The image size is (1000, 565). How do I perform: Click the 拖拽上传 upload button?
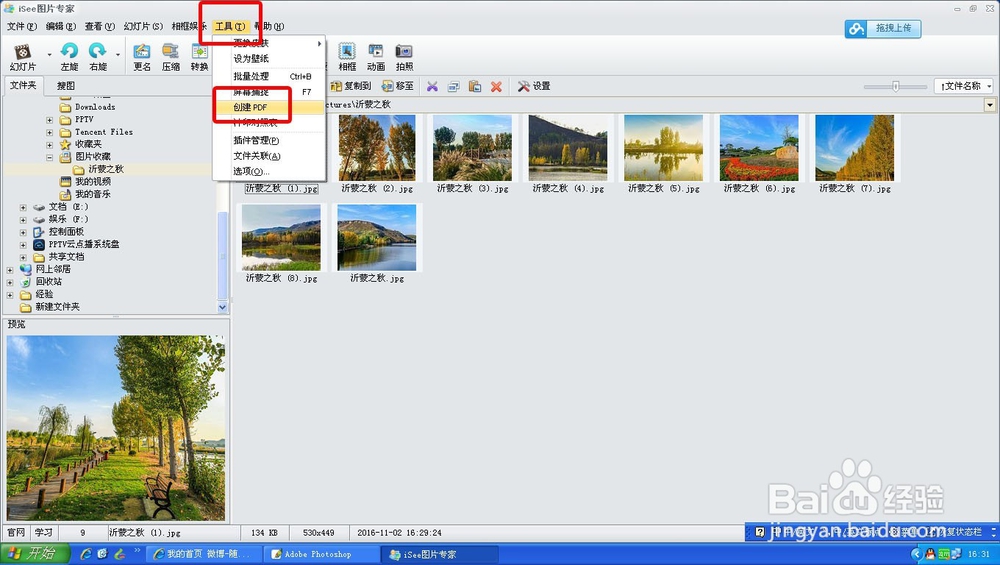883,28
